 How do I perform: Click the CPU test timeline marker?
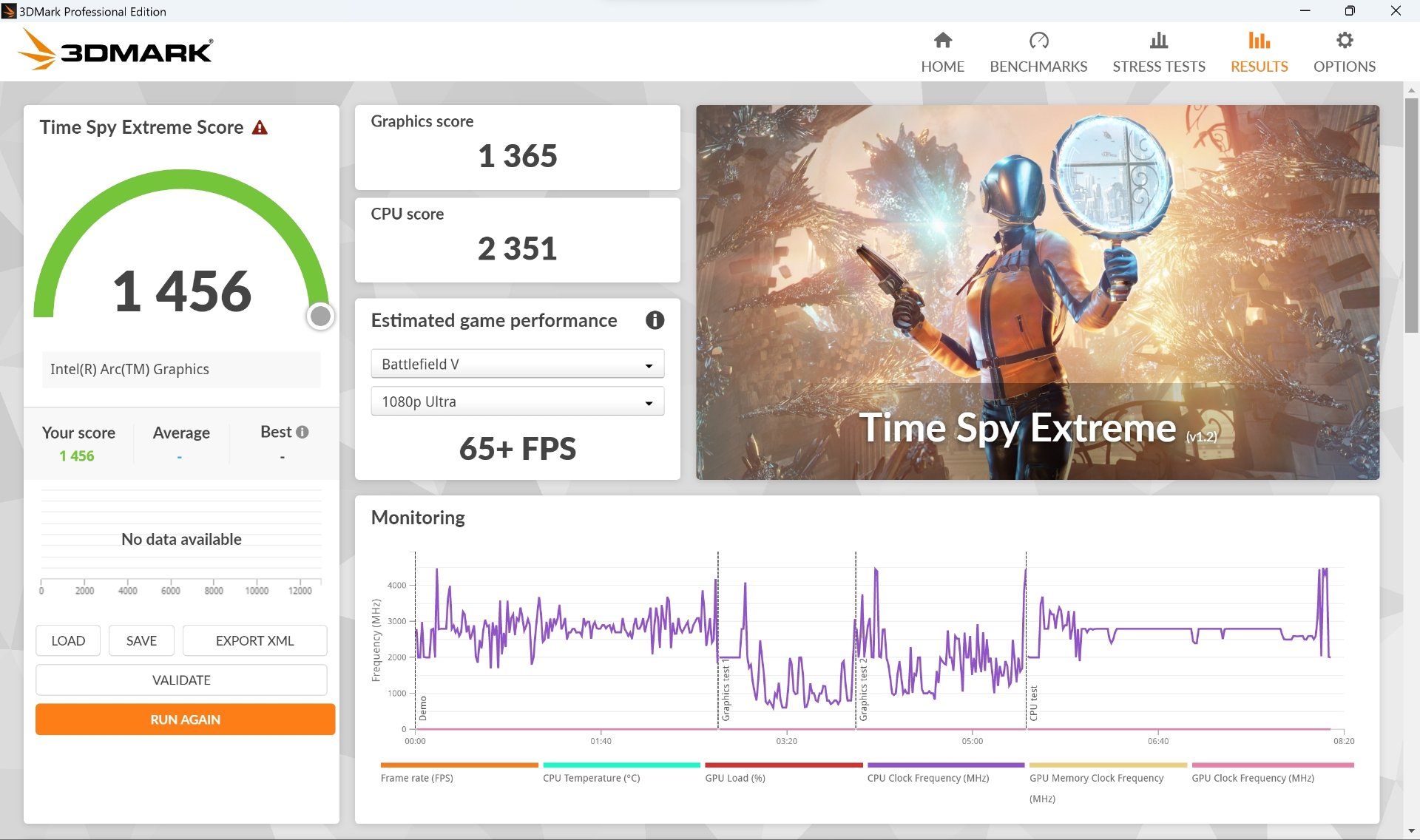pos(1033,703)
